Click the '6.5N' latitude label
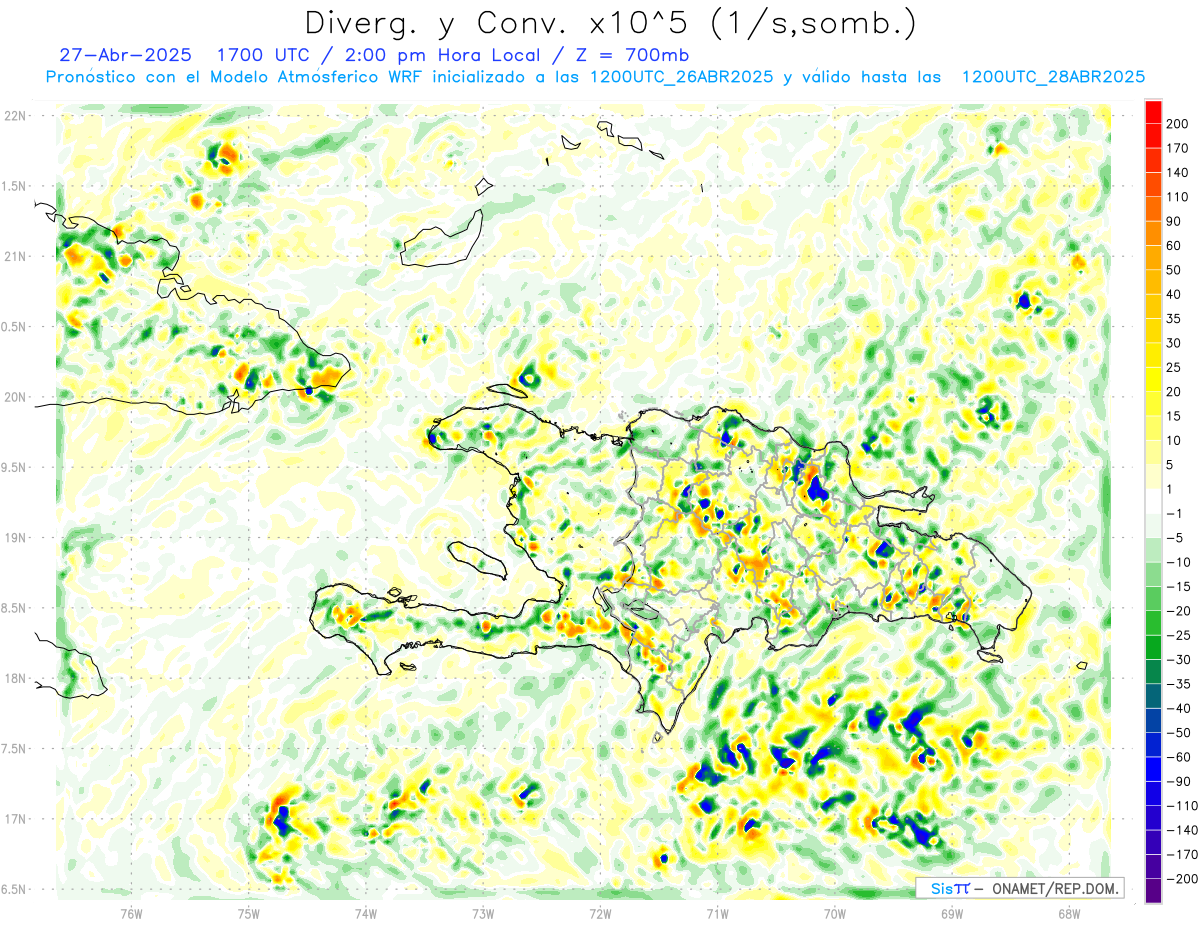 (x=15, y=889)
